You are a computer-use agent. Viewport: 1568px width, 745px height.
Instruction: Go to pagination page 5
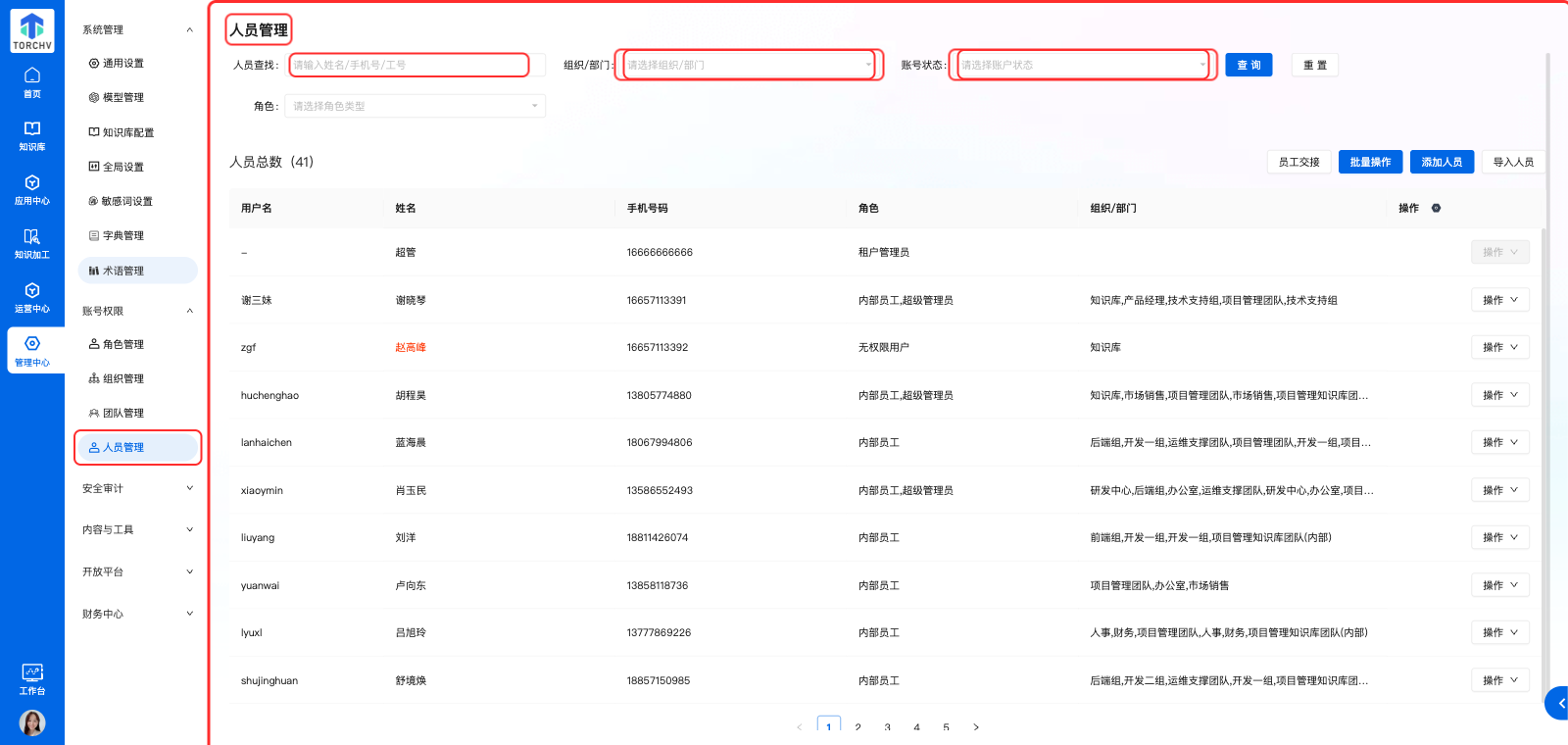tap(946, 727)
